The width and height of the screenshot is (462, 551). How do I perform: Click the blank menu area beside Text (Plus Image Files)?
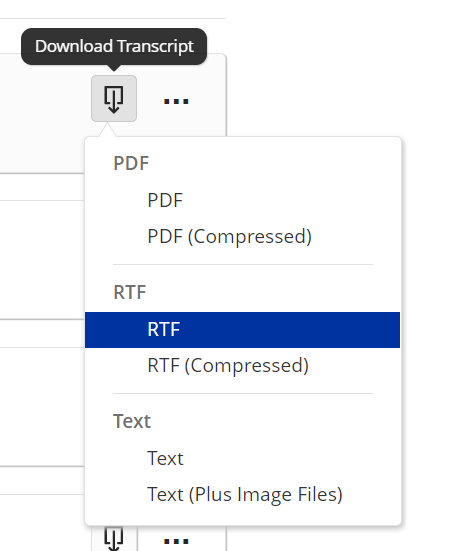coord(371,494)
